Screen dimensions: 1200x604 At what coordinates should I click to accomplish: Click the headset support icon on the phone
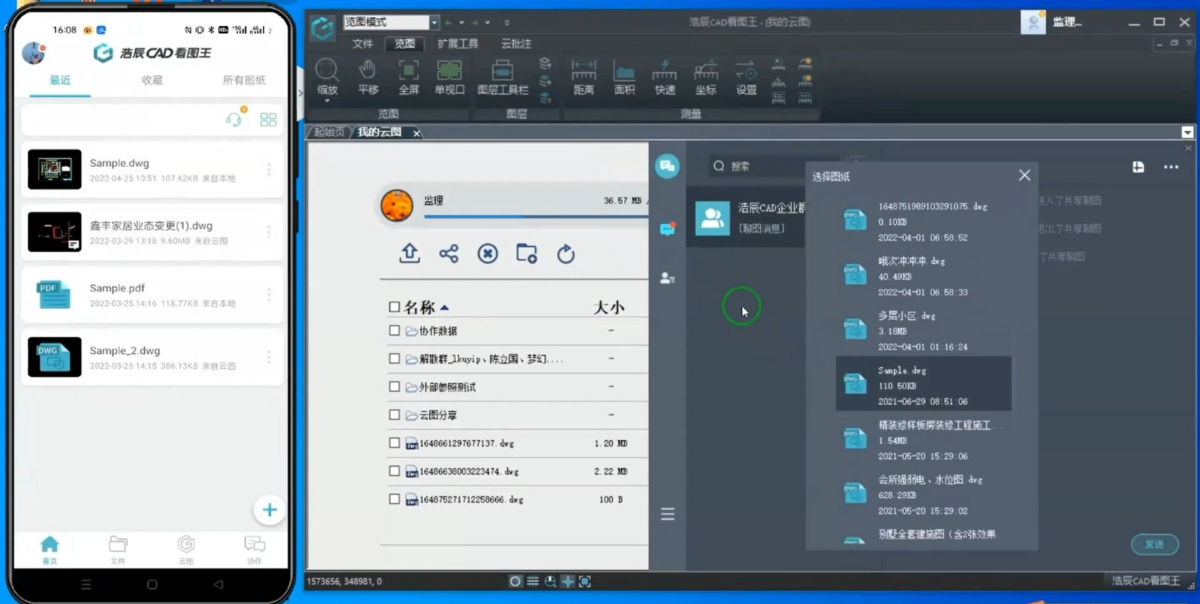tap(234, 119)
